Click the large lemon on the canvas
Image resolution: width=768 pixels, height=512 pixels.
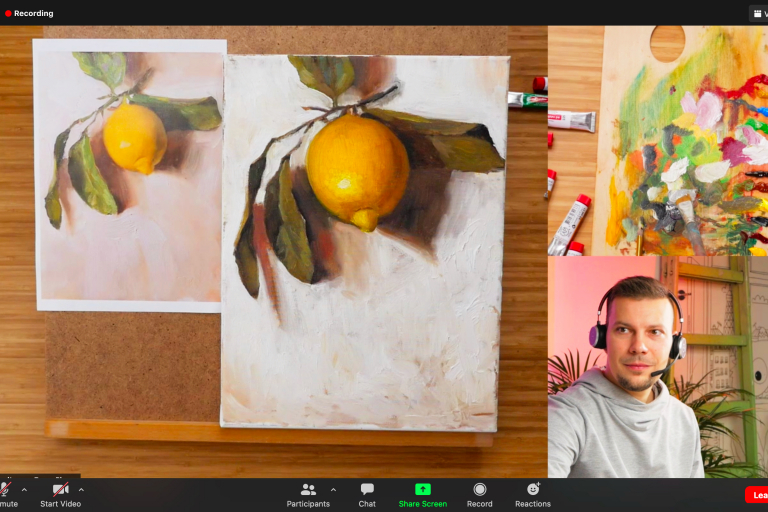(x=357, y=166)
